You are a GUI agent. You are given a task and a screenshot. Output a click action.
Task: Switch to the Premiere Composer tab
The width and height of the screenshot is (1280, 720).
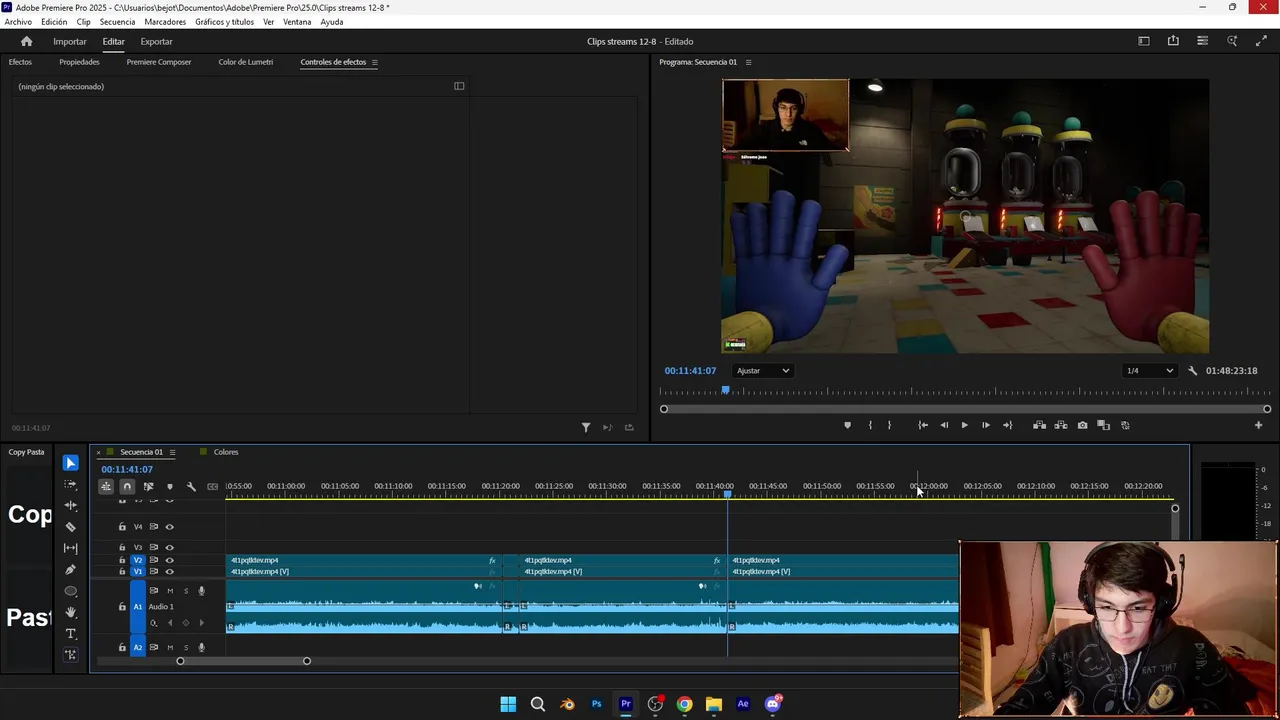point(158,62)
